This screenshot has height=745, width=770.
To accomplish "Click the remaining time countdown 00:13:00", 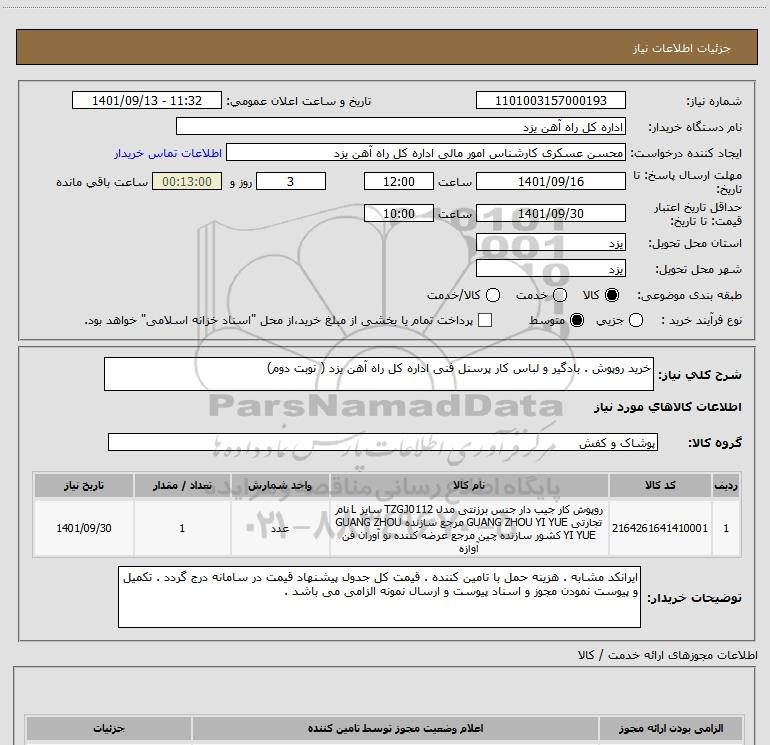I will click(187, 181).
